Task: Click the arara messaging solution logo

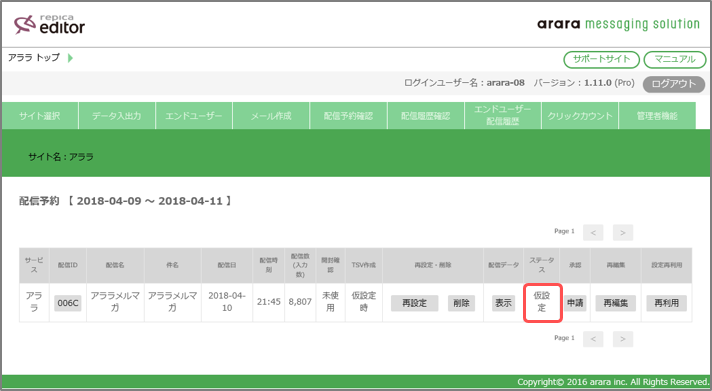Action: (618, 24)
